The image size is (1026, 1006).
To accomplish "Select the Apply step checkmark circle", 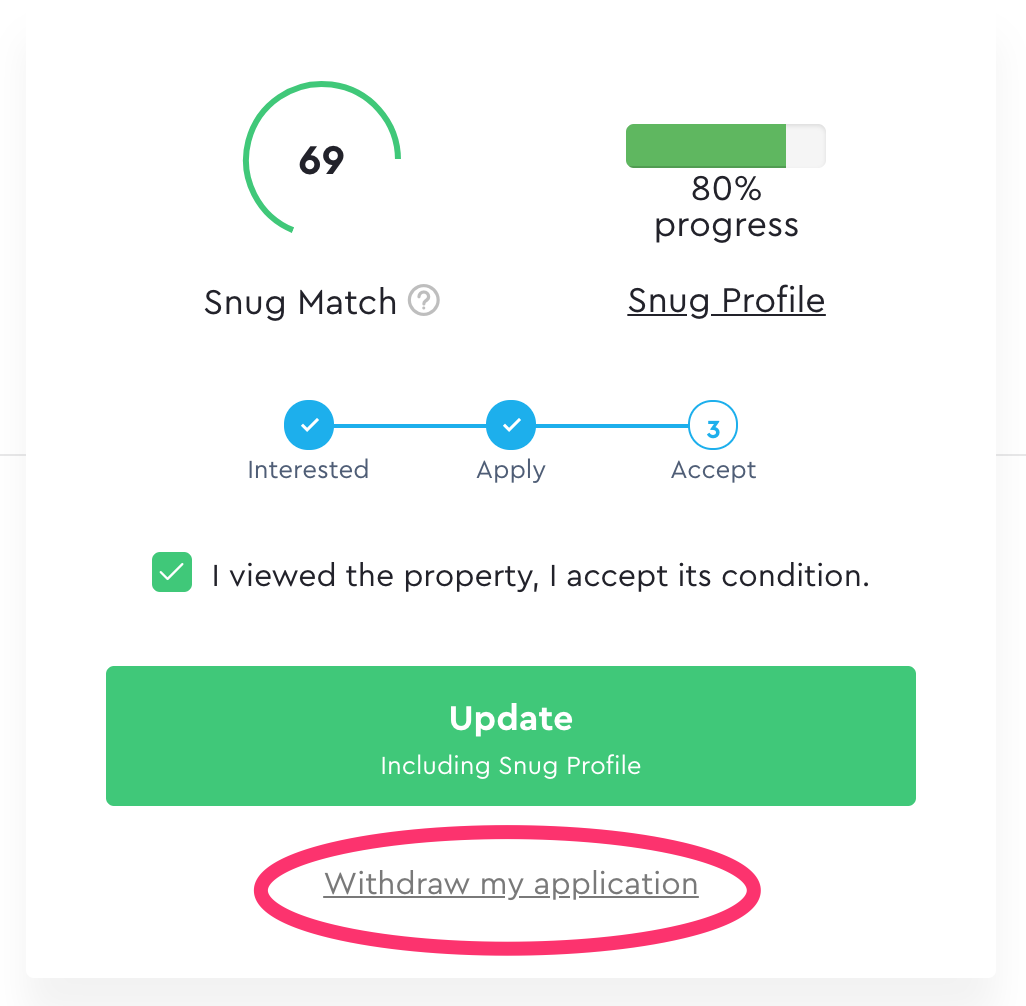I will tap(511, 425).
